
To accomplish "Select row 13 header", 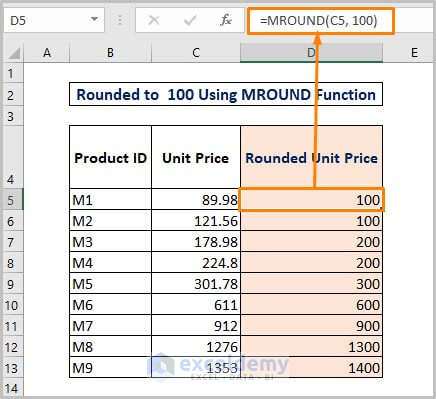I will pyautogui.click(x=13, y=367).
